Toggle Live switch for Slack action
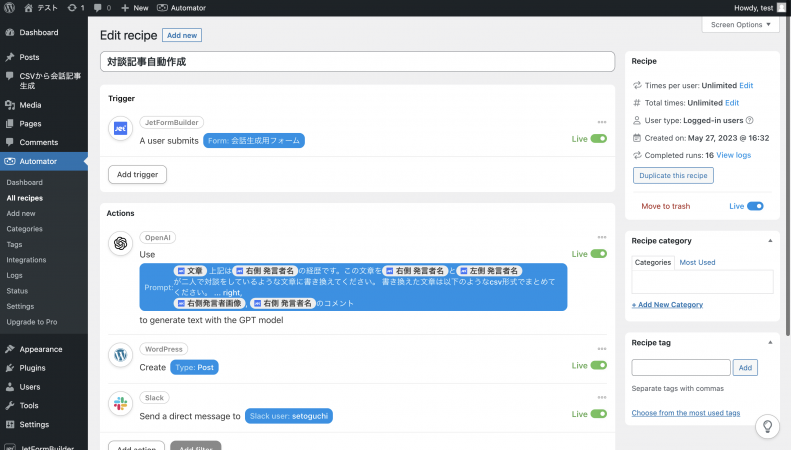This screenshot has height=450, width=791. 599,414
